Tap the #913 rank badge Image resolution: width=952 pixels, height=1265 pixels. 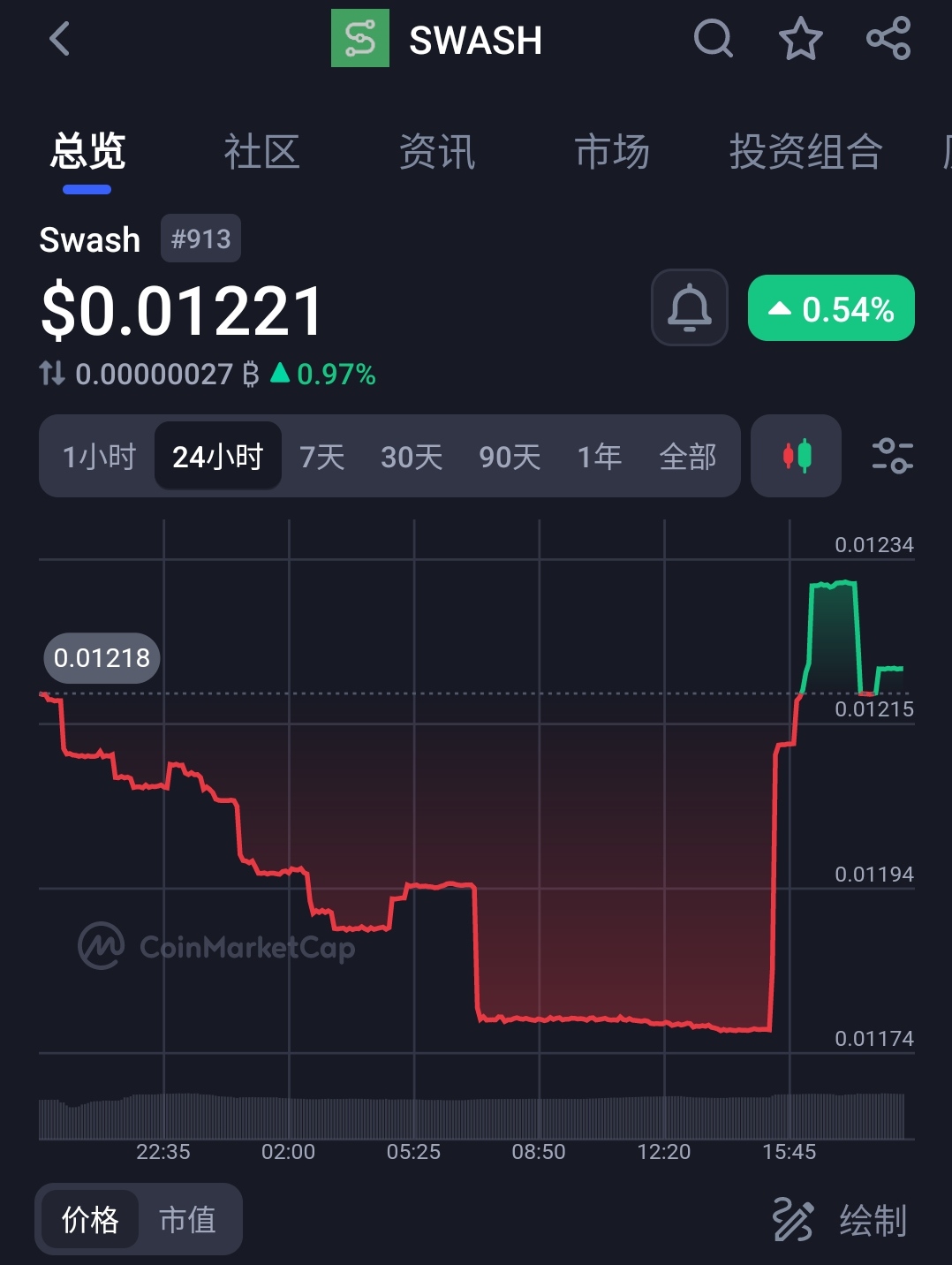[x=200, y=239]
